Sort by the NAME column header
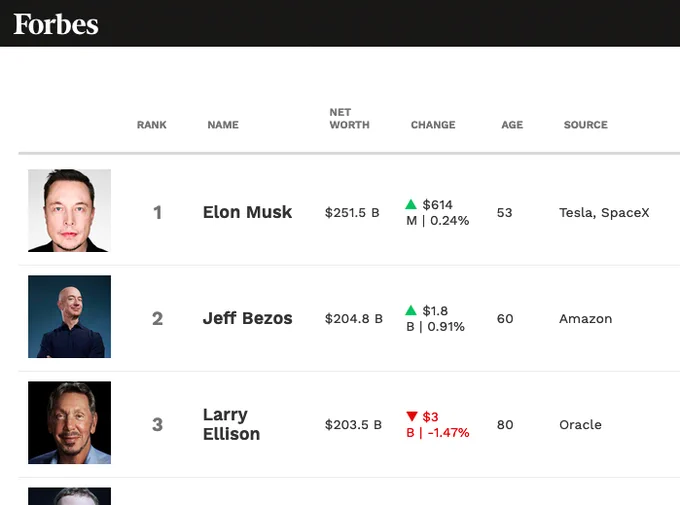The width and height of the screenshot is (680, 505). (x=223, y=125)
